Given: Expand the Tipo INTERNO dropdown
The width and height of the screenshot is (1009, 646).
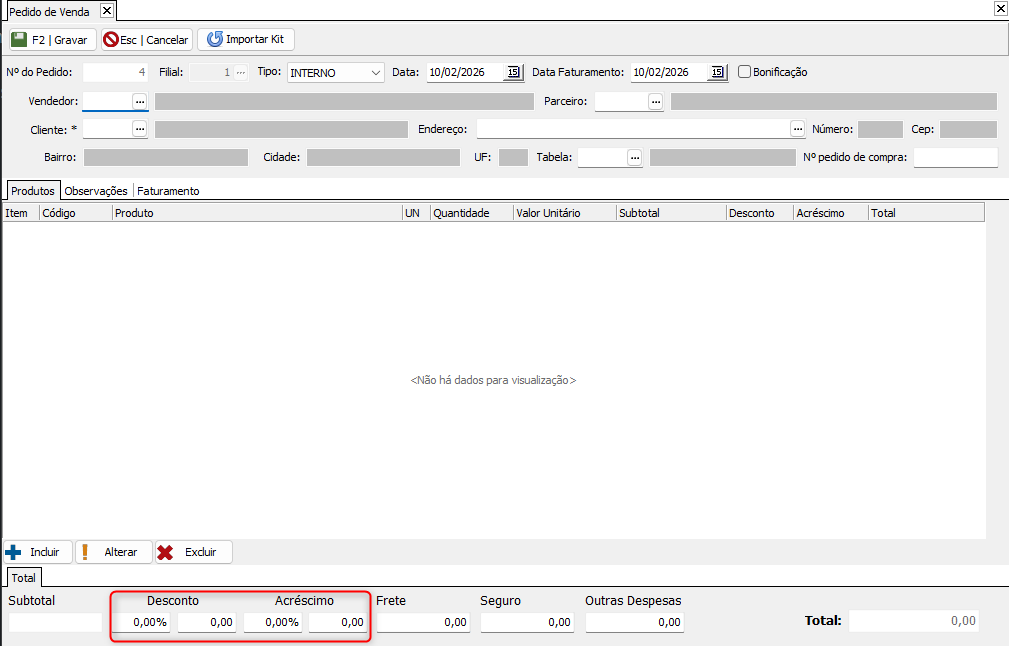Looking at the screenshot, I should [375, 72].
